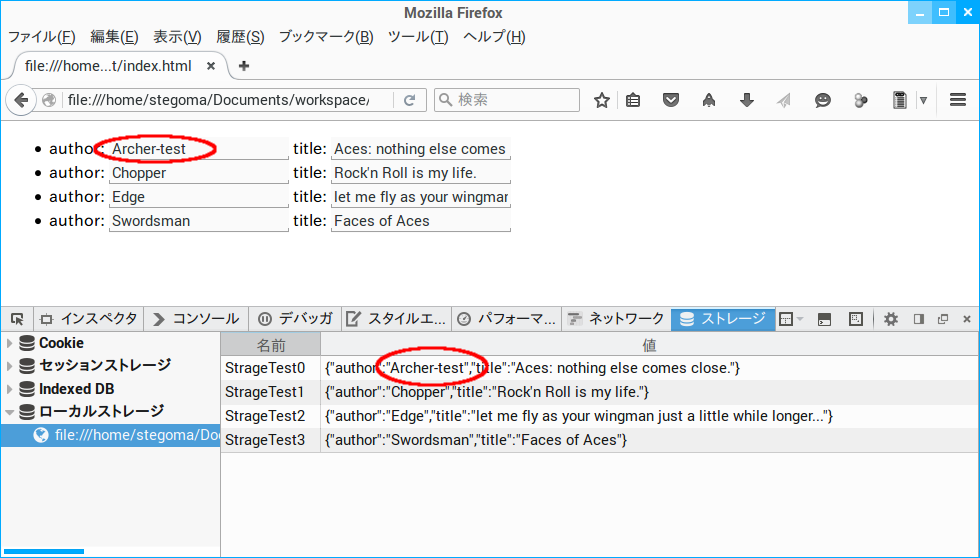Sort by the 値 column header
This screenshot has width=980, height=558.
pyautogui.click(x=649, y=344)
